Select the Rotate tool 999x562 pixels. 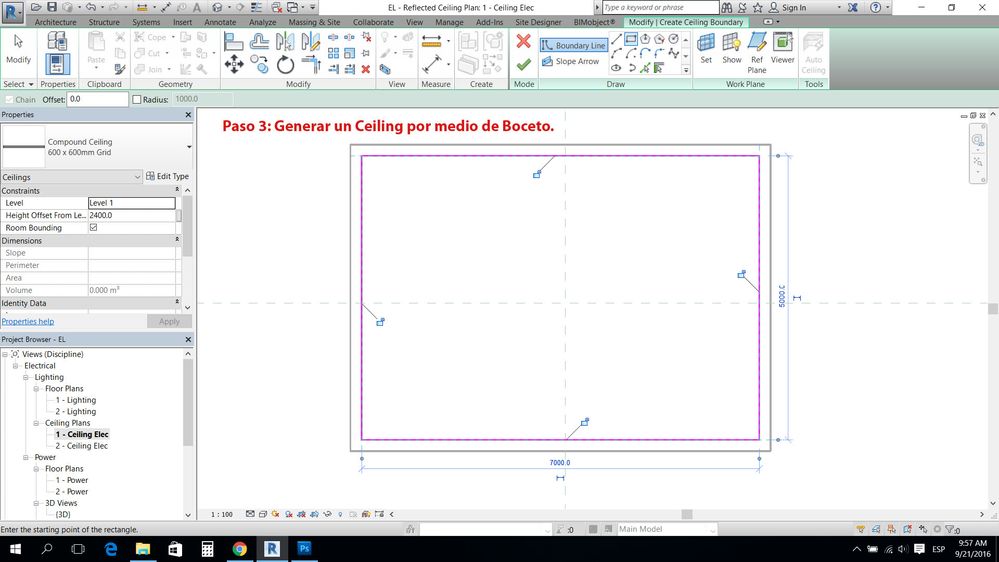tap(285, 64)
